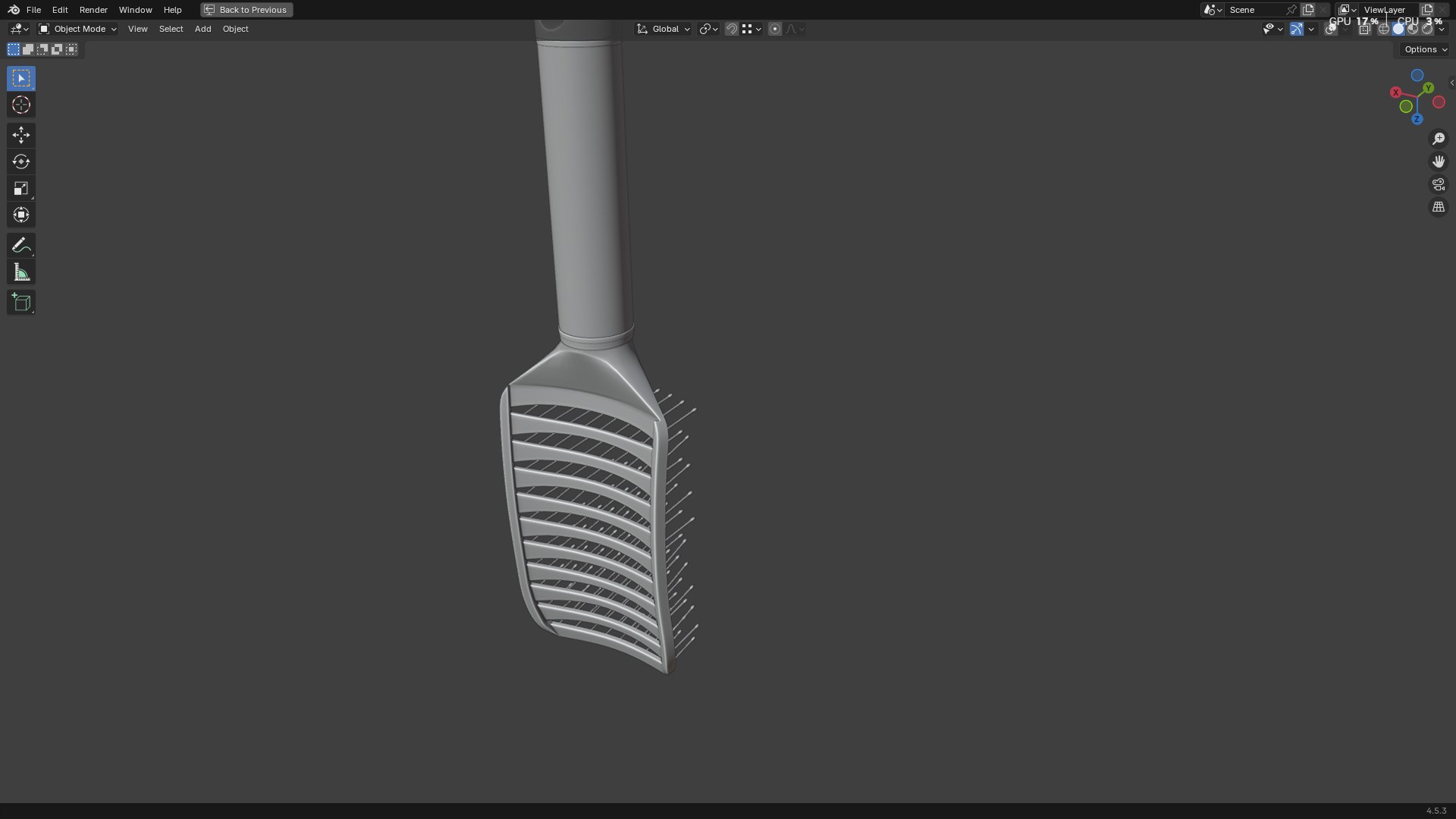Screen dimensions: 1456x819
Task: Select the Select Box tool
Action: (21, 78)
